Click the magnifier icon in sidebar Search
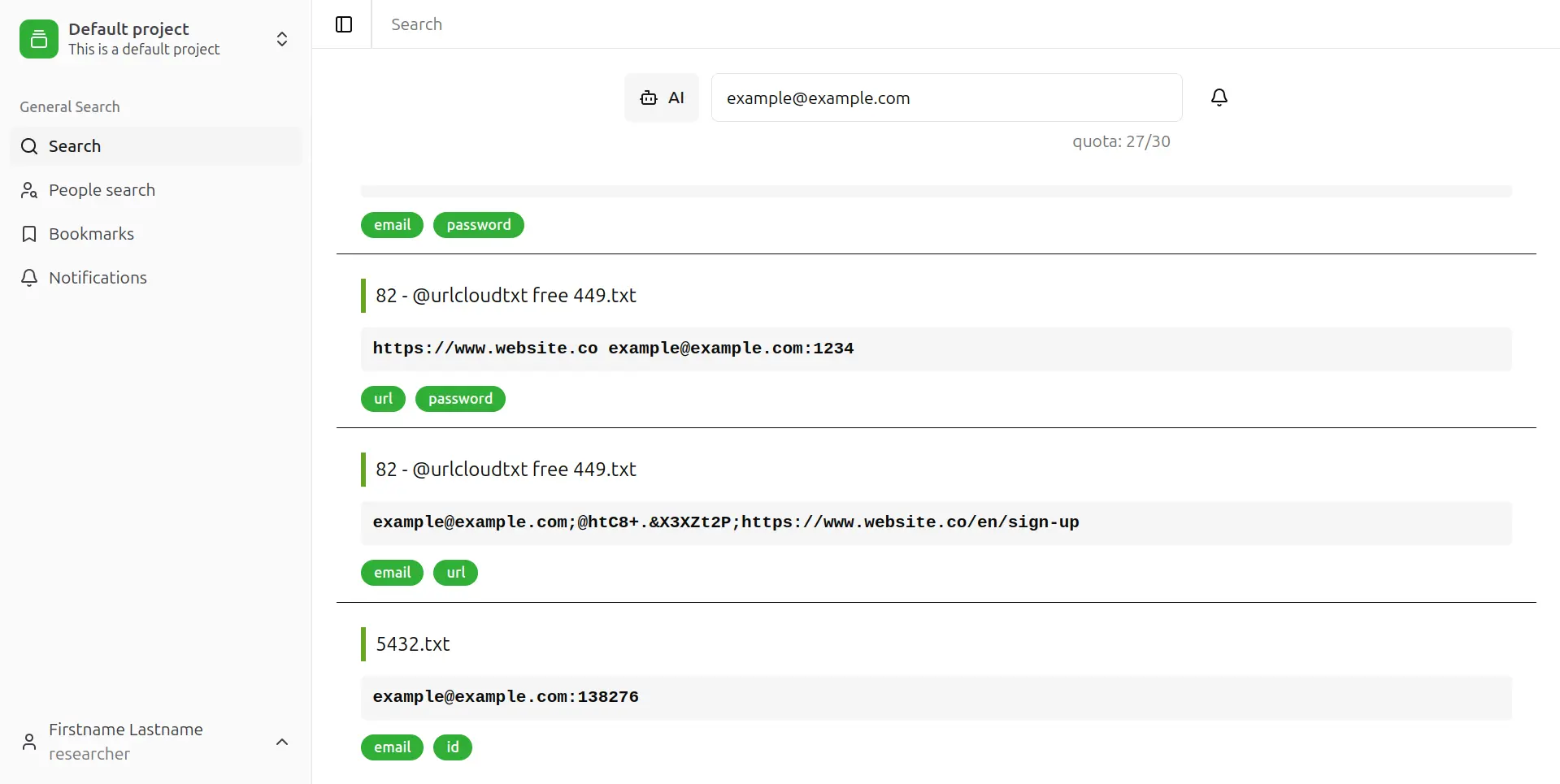This screenshot has width=1560, height=784. click(29, 146)
